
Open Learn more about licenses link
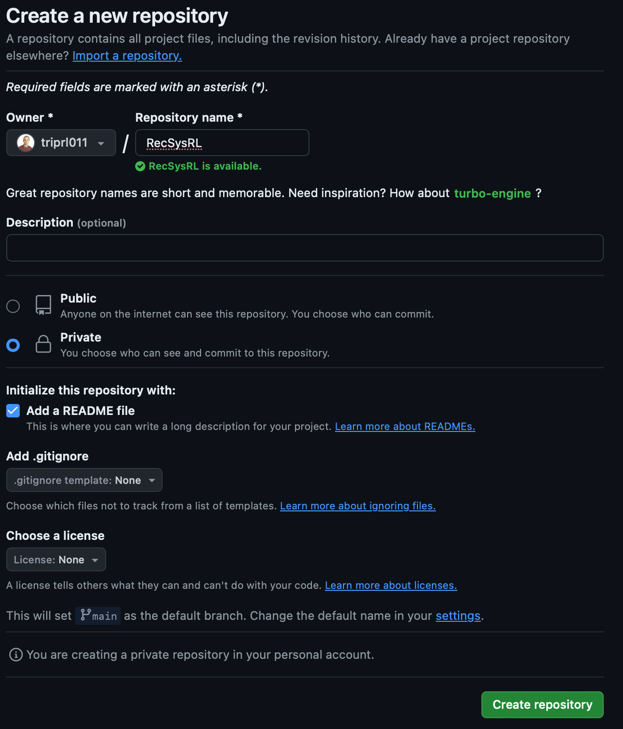[391, 585]
